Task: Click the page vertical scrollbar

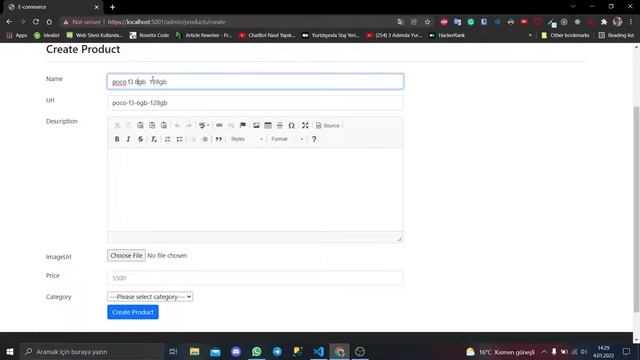Action: (636, 208)
